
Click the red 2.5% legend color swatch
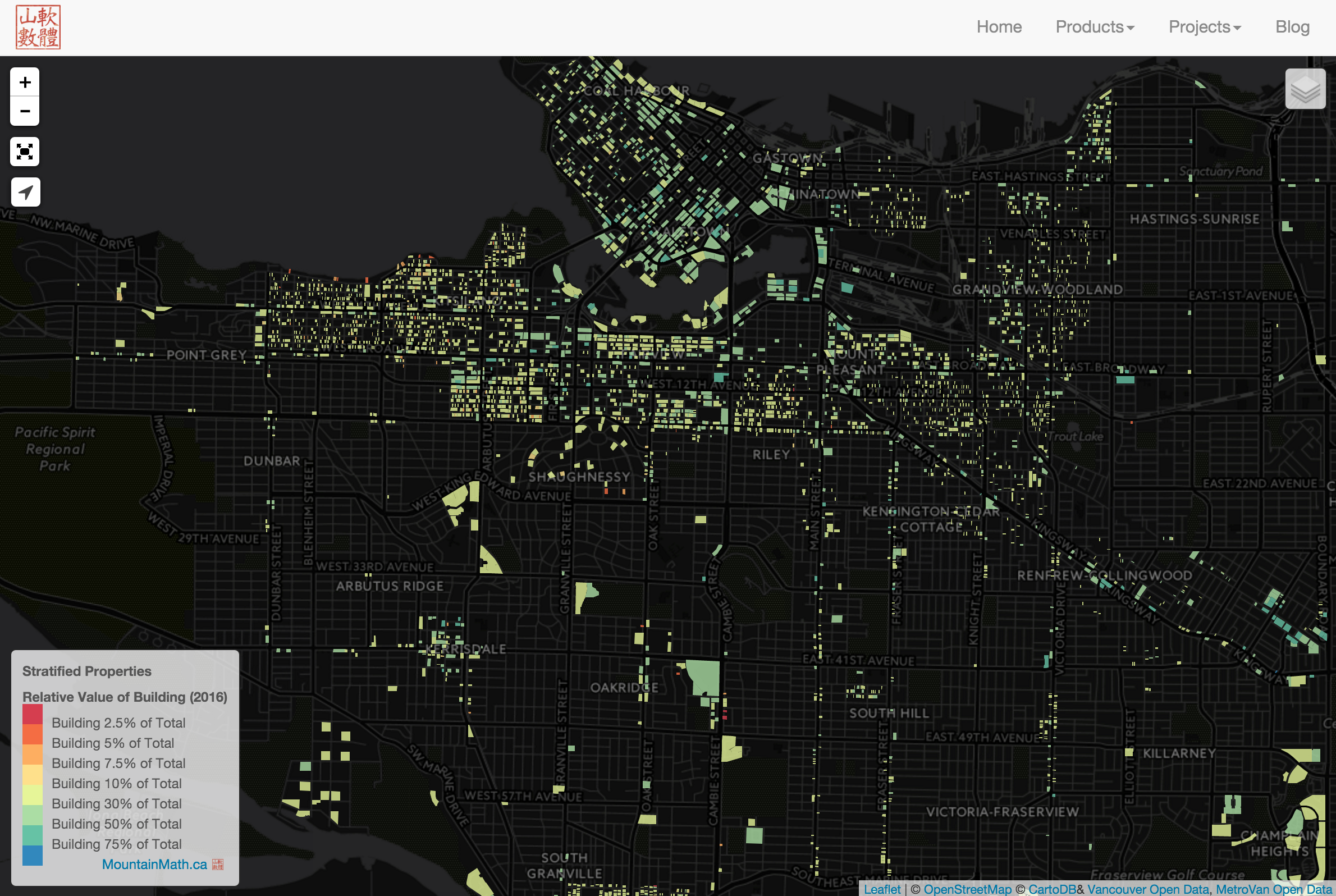(x=33, y=714)
